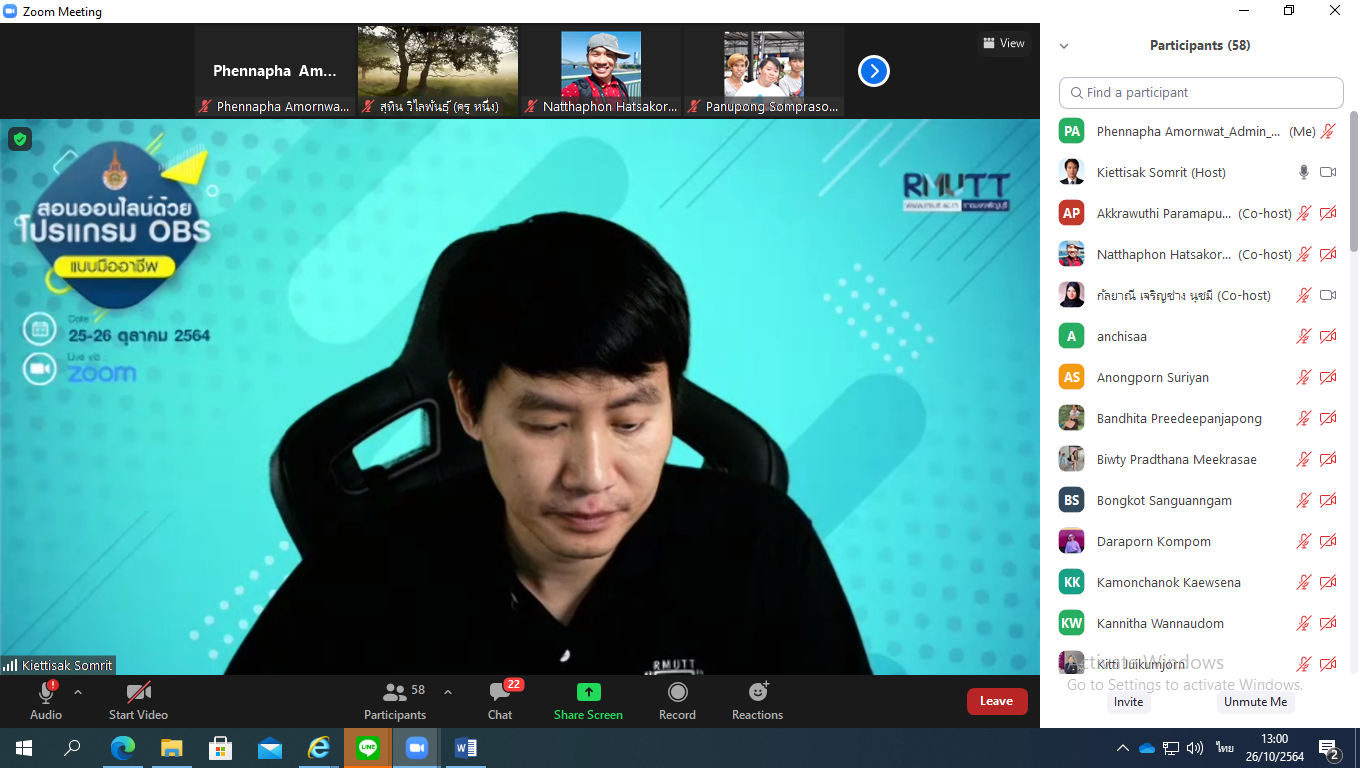The image size is (1360, 768).
Task: Open LINE app from taskbar
Action: pos(368,748)
